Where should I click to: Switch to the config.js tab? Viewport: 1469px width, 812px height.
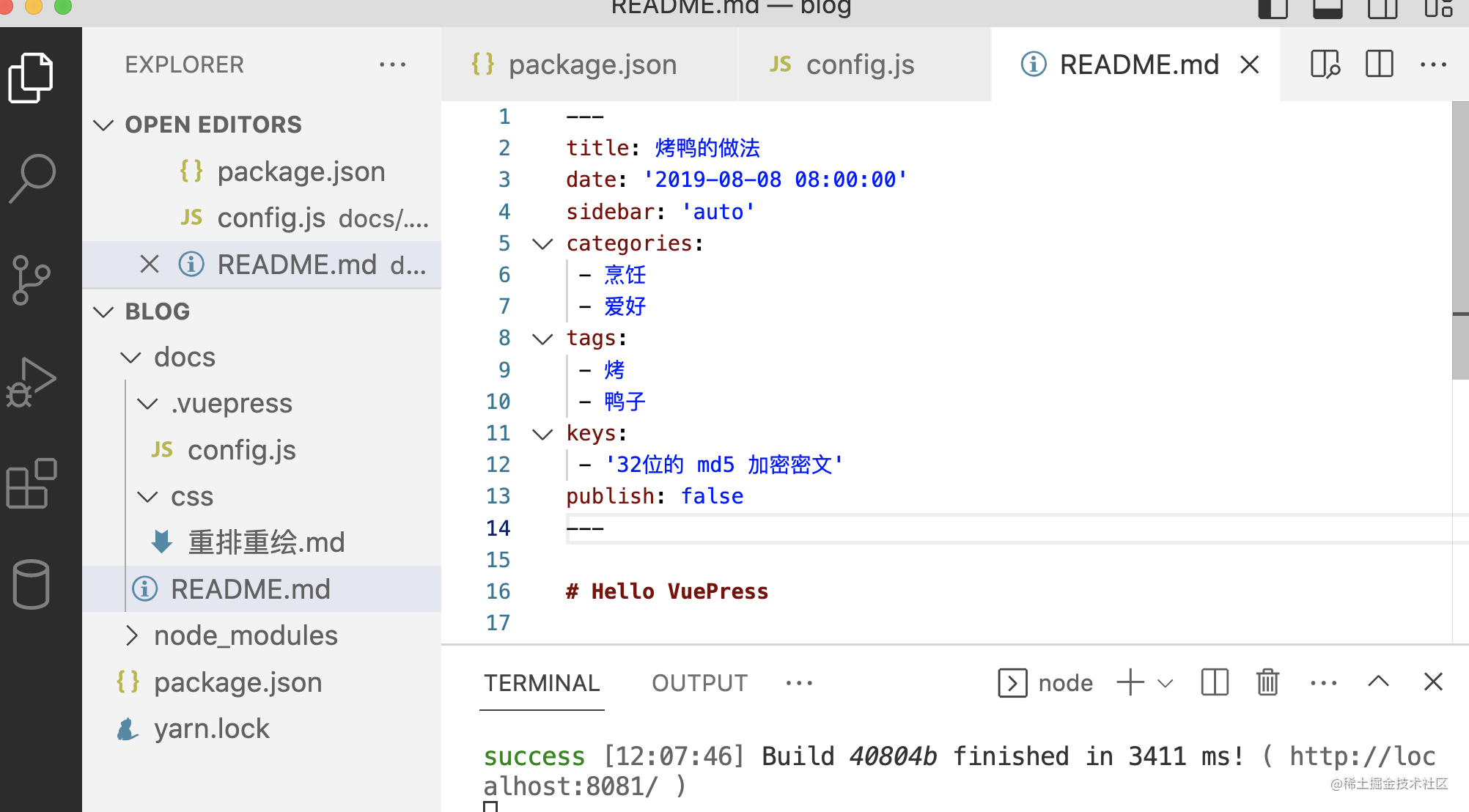(864, 64)
